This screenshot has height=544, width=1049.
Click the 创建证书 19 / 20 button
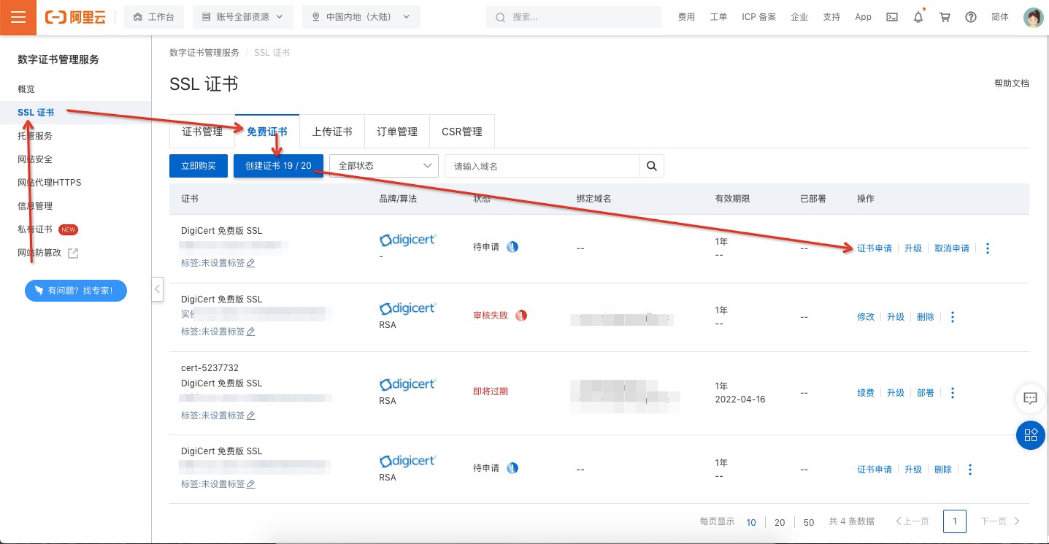point(278,166)
